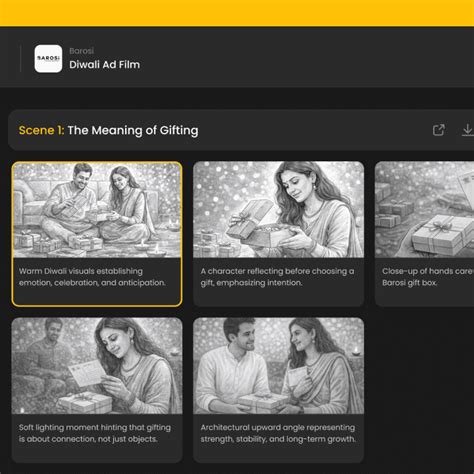Select close-up hands gift box thumbnail

click(424, 210)
